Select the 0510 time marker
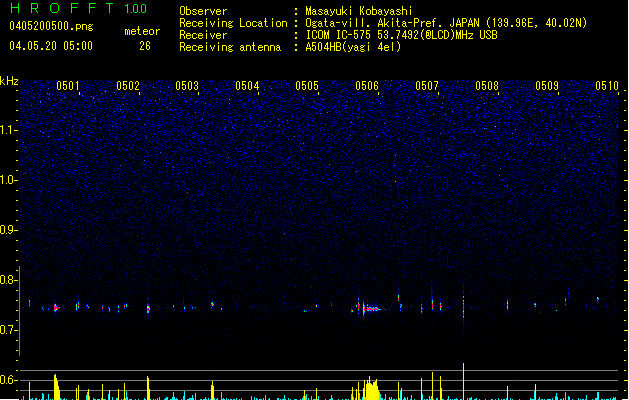The width and height of the screenshot is (629, 400). tap(607, 86)
